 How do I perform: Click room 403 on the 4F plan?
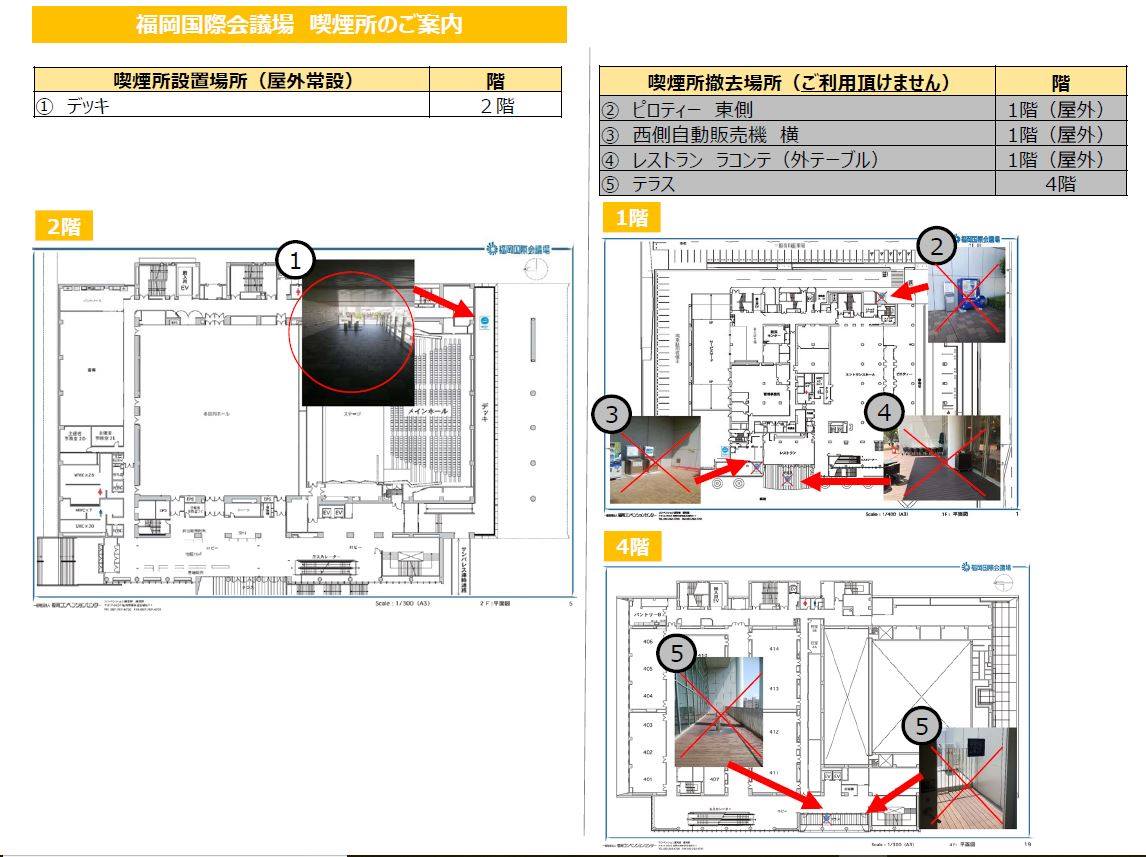648,725
